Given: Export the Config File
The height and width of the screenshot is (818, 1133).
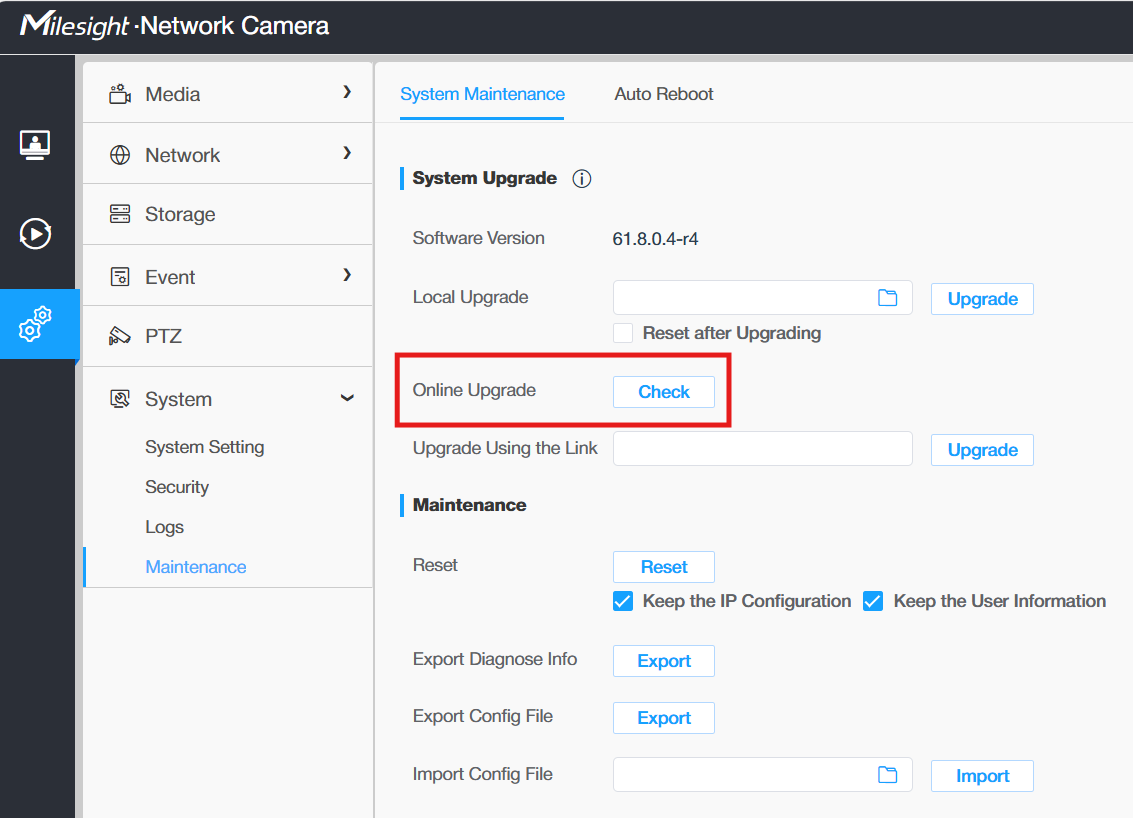Looking at the screenshot, I should point(663,718).
